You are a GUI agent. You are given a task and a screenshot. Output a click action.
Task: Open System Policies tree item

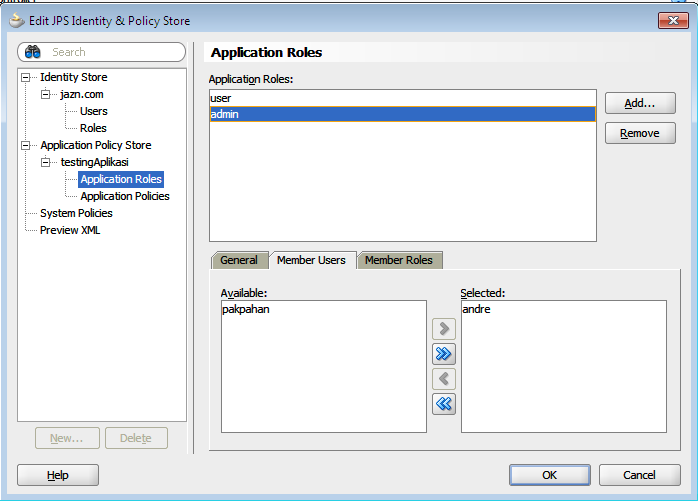[x=76, y=213]
